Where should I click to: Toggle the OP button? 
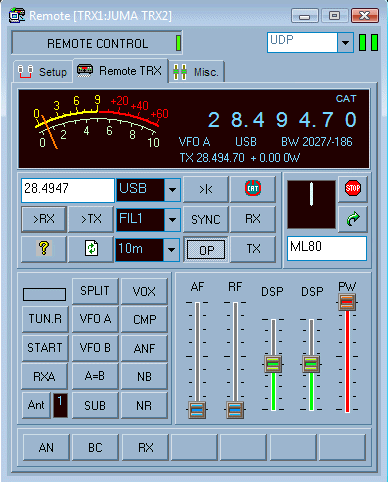click(x=206, y=250)
